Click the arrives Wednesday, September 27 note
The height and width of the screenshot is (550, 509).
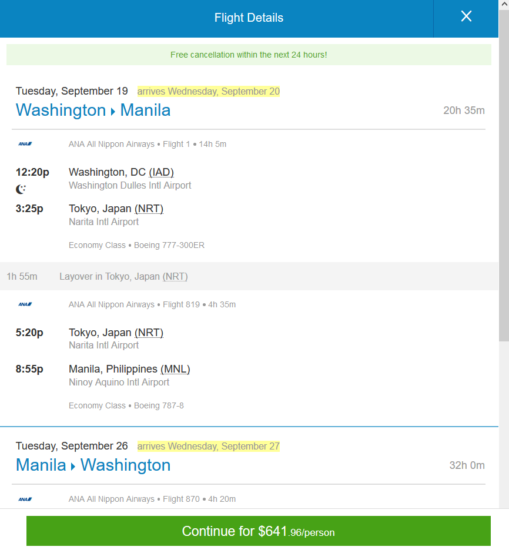[209, 446]
